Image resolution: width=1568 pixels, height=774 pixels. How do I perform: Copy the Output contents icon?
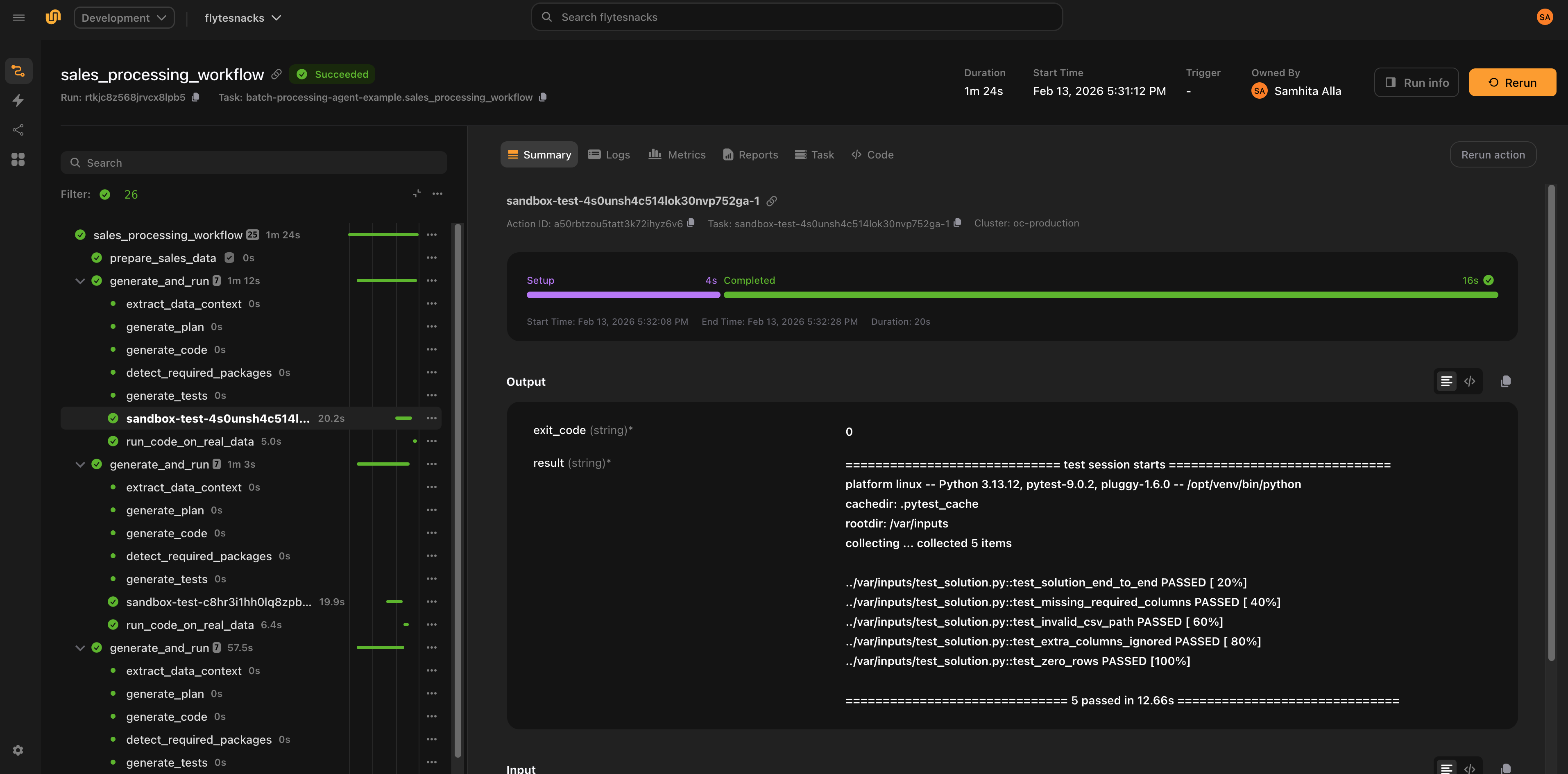pyautogui.click(x=1505, y=382)
